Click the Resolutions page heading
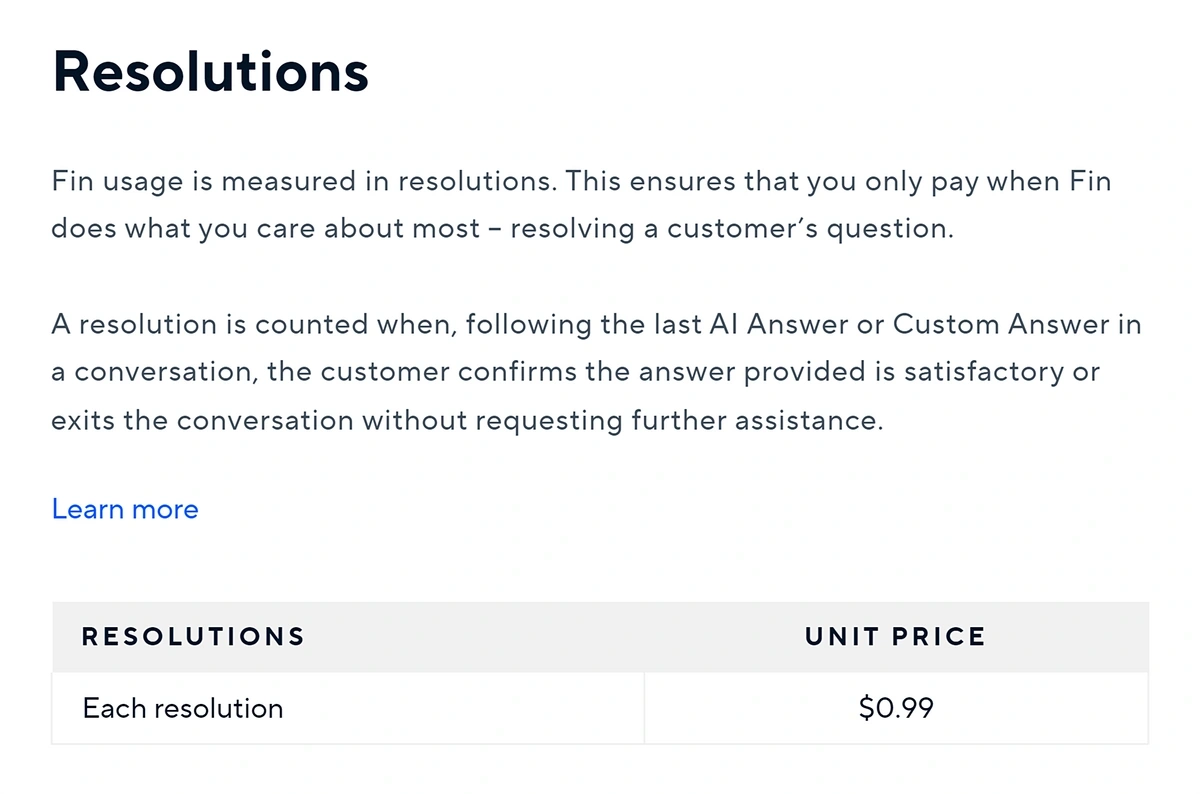The width and height of the screenshot is (1200, 794). click(x=211, y=72)
